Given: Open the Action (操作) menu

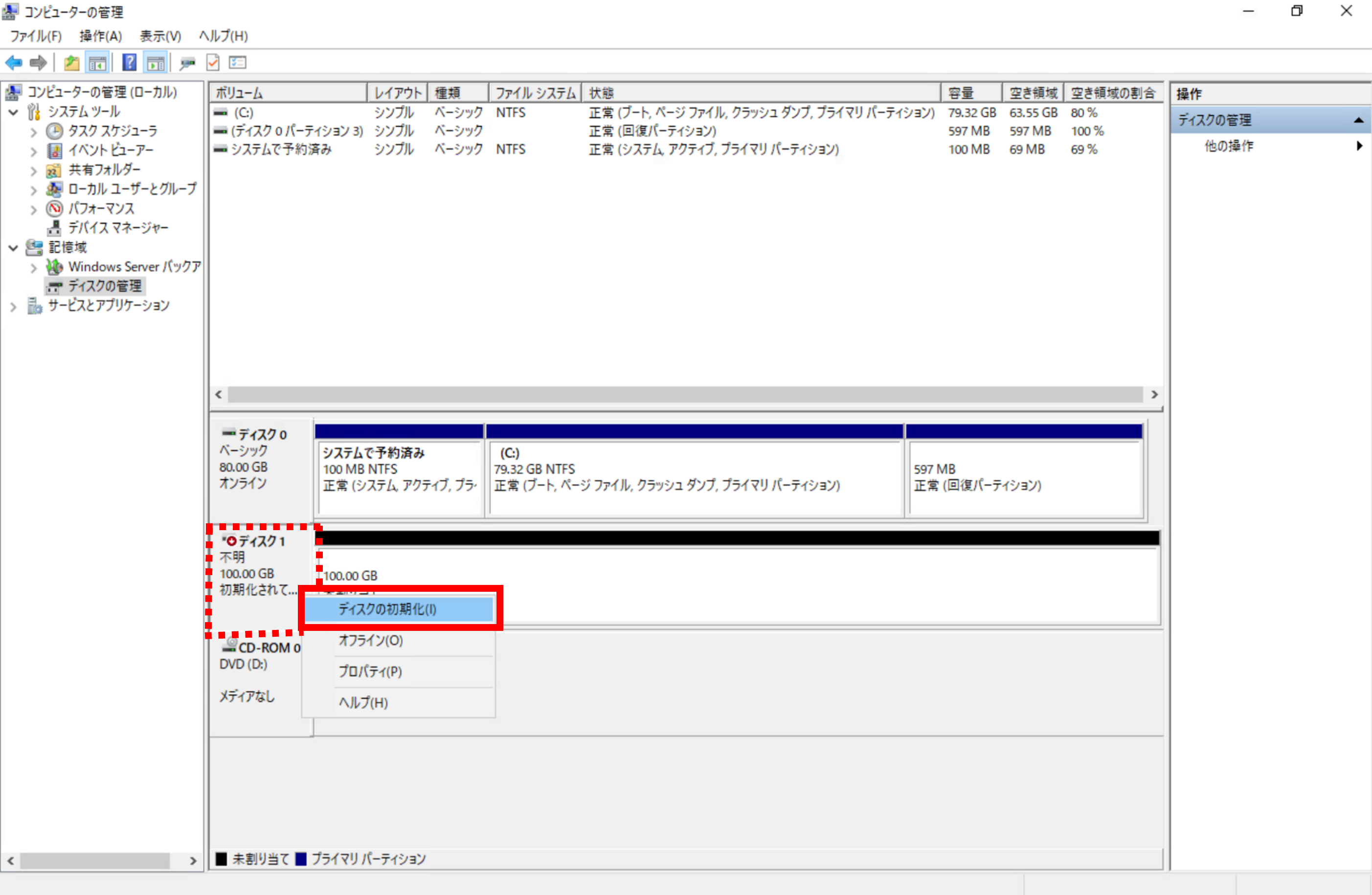Looking at the screenshot, I should click(x=100, y=36).
